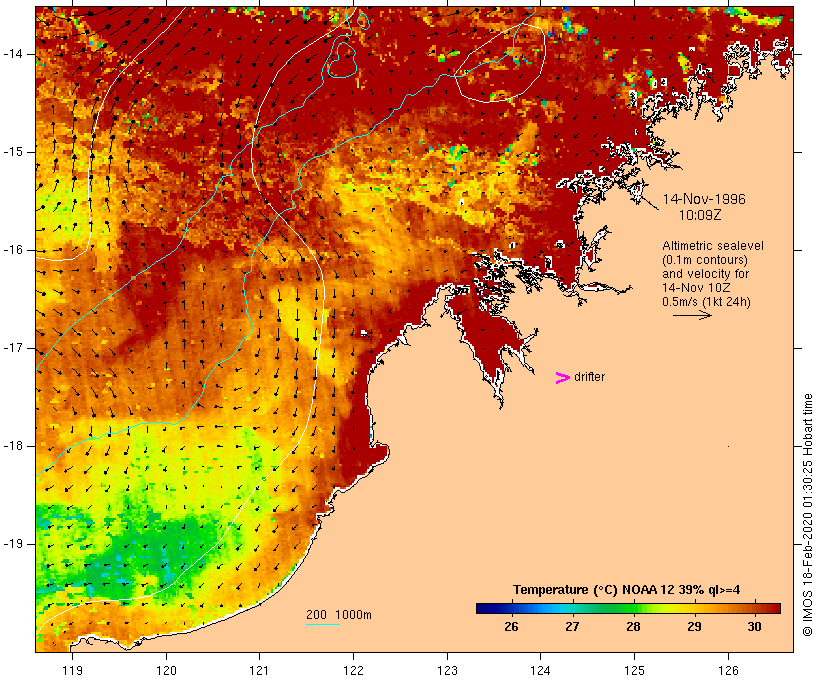
Task: Click the '-19' latitude axis label
Action: [14, 544]
